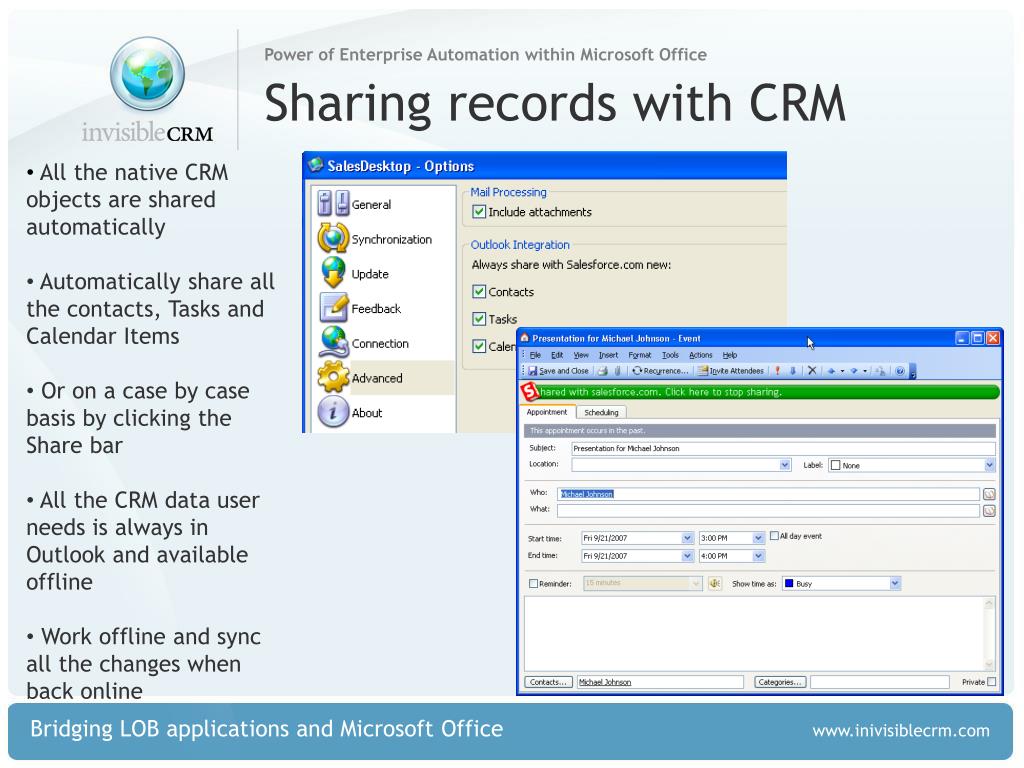The height and width of the screenshot is (768, 1024).
Task: Click lookup icon beside the Who field
Action: 989,494
